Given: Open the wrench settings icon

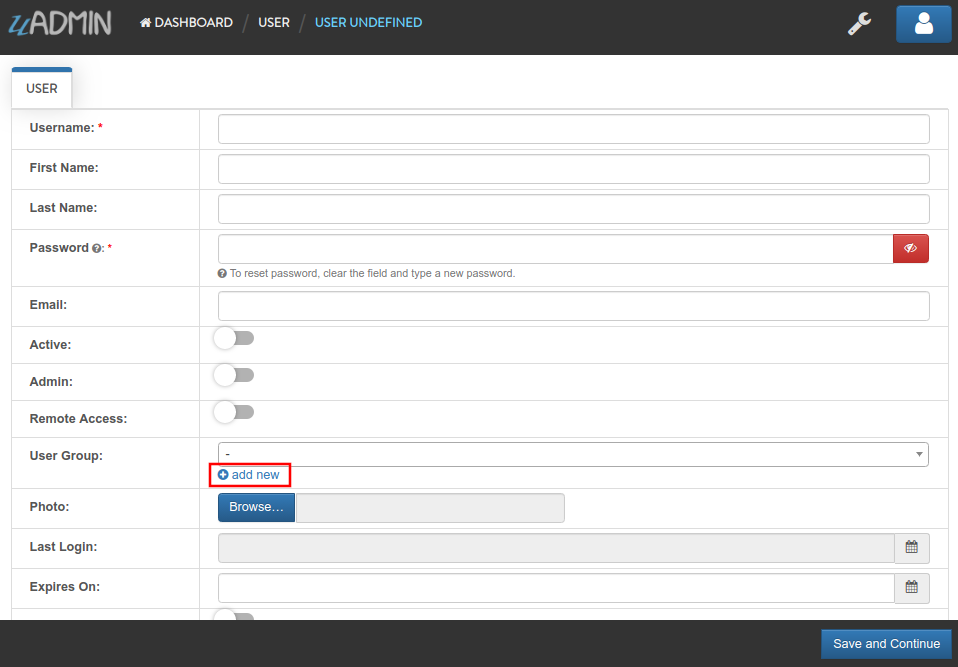Looking at the screenshot, I should [859, 24].
